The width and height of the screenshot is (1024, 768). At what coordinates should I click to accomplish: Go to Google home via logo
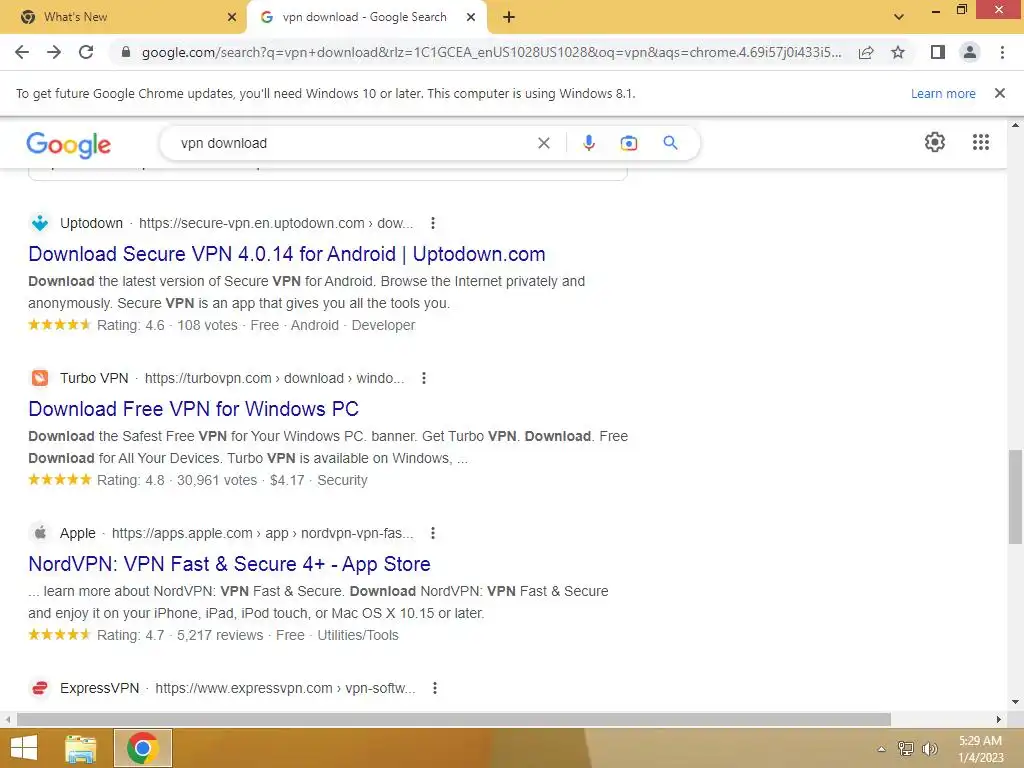point(69,144)
